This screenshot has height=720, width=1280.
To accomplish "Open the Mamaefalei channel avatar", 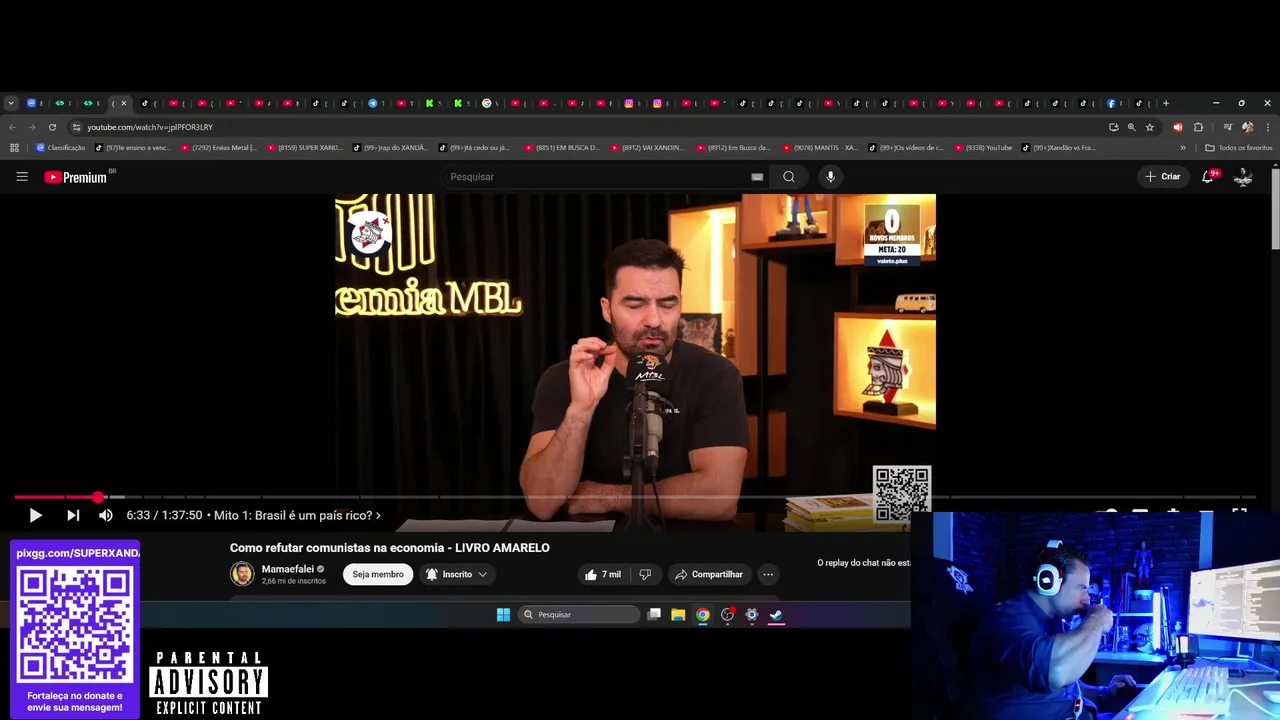I will pyautogui.click(x=242, y=574).
